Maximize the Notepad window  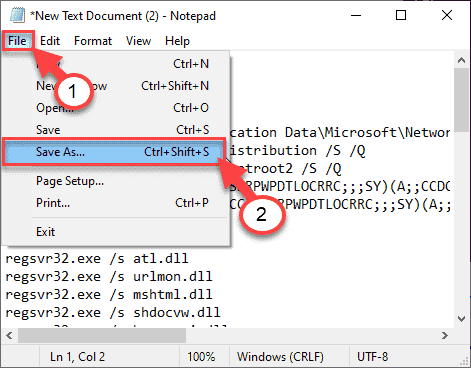pyautogui.click(x=401, y=15)
